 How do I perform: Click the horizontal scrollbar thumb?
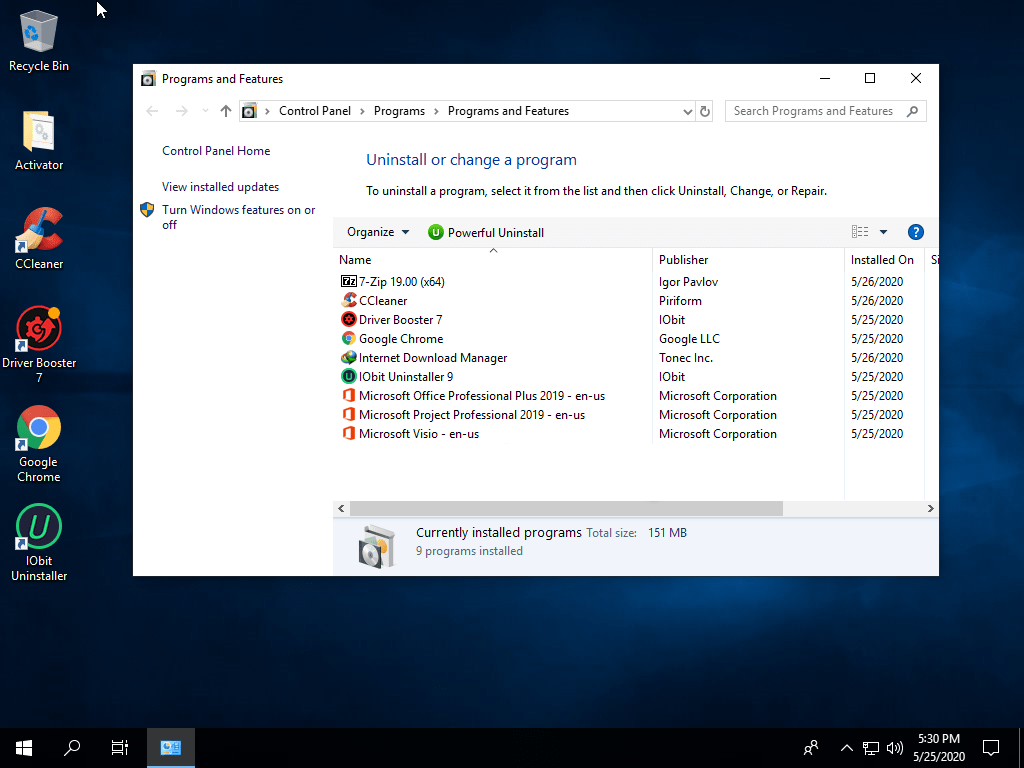(x=566, y=508)
